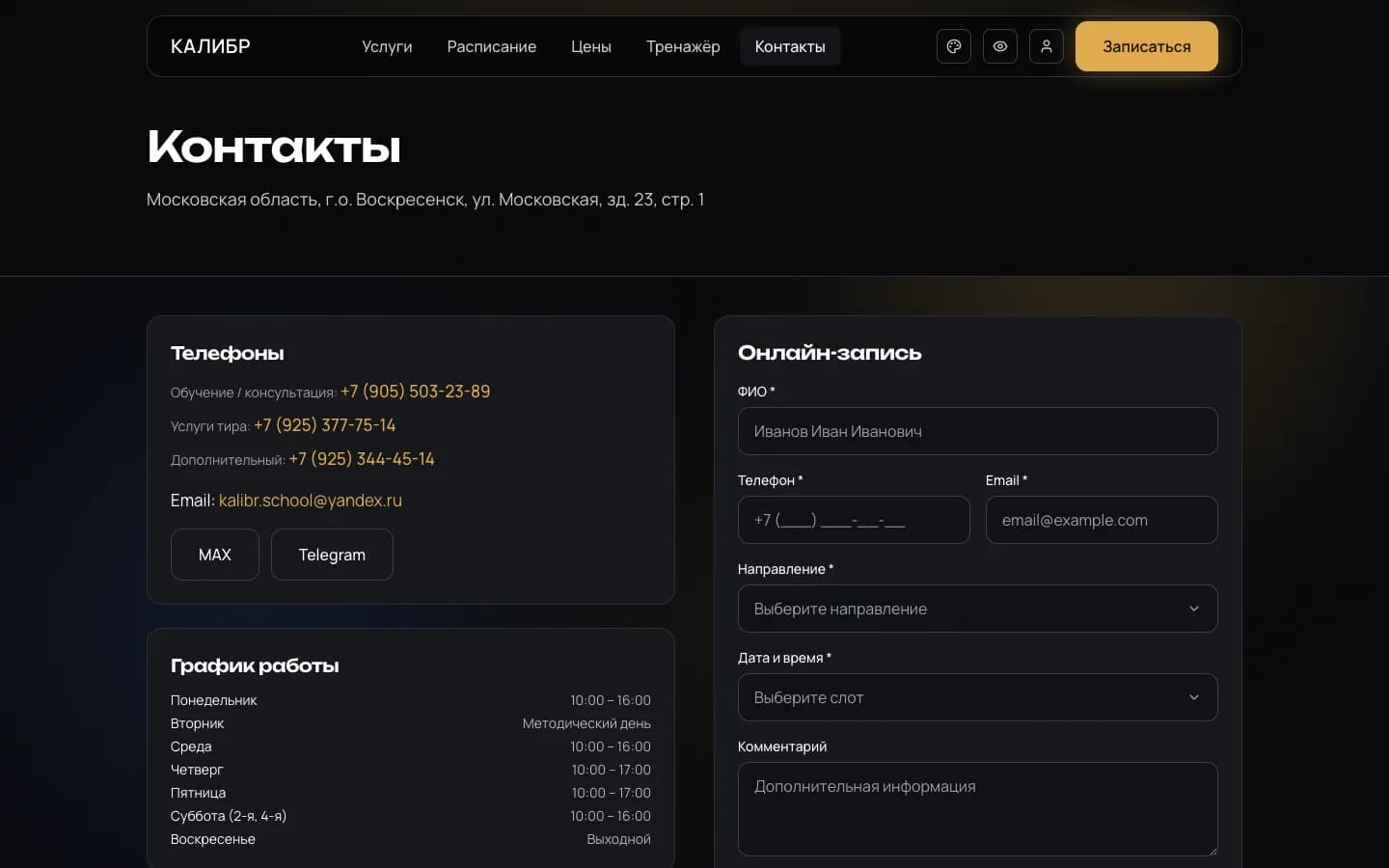Click the Комментарий text area
The height and width of the screenshot is (868, 1389).
pos(978,809)
